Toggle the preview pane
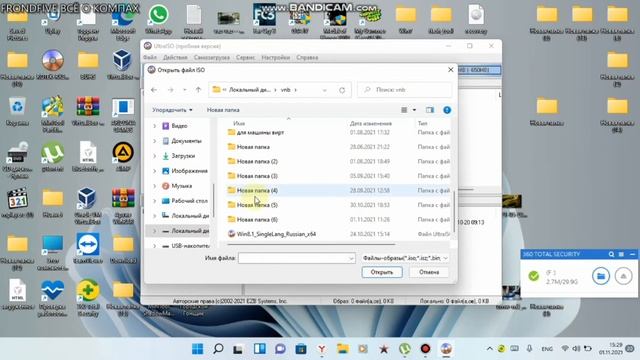The width and height of the screenshot is (640, 360). 430,110
